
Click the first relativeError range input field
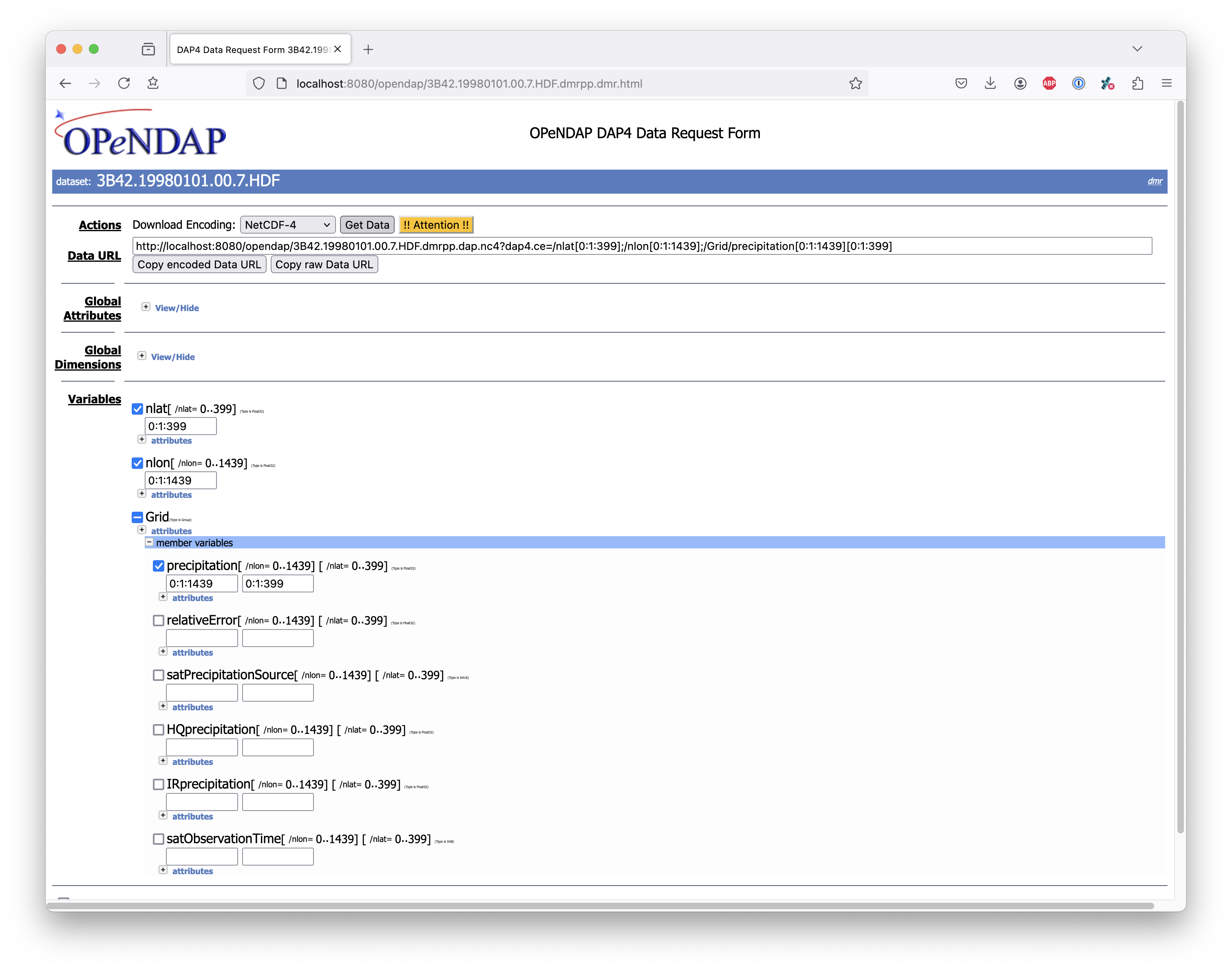click(x=201, y=638)
